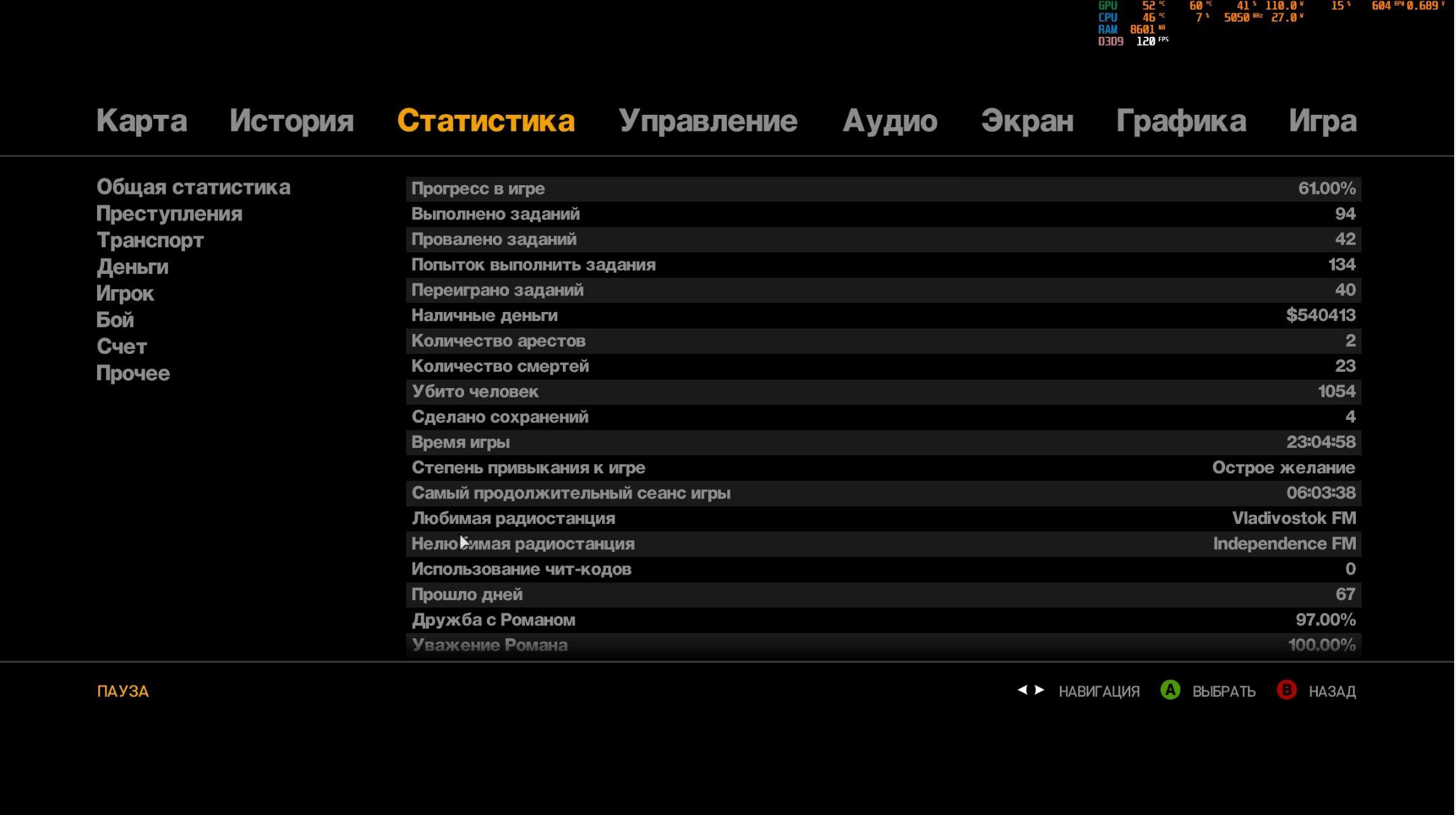Open the Управление settings tab

click(x=707, y=121)
